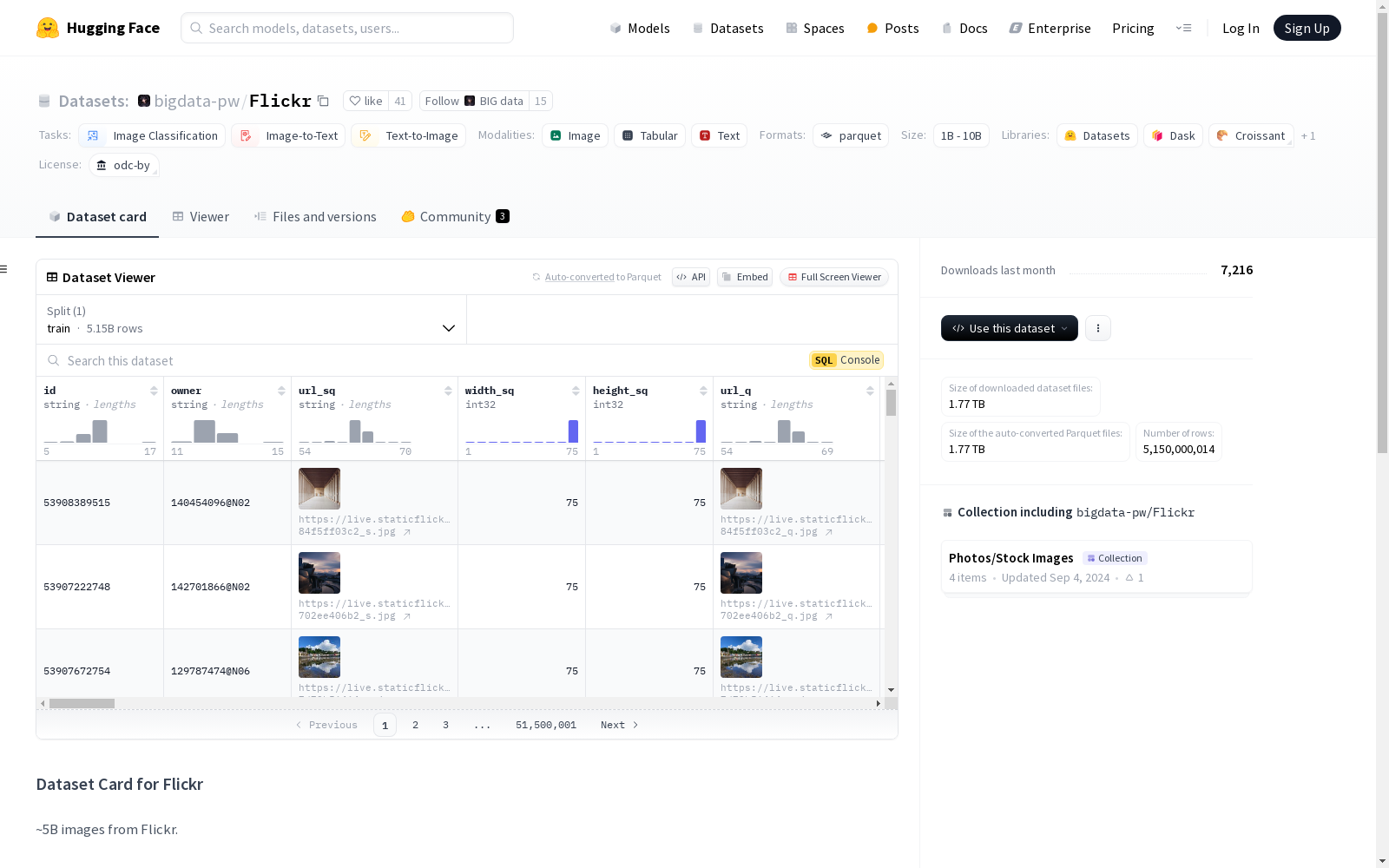The image size is (1389, 868).
Task: Sort by the url_q column
Action: coord(870,391)
